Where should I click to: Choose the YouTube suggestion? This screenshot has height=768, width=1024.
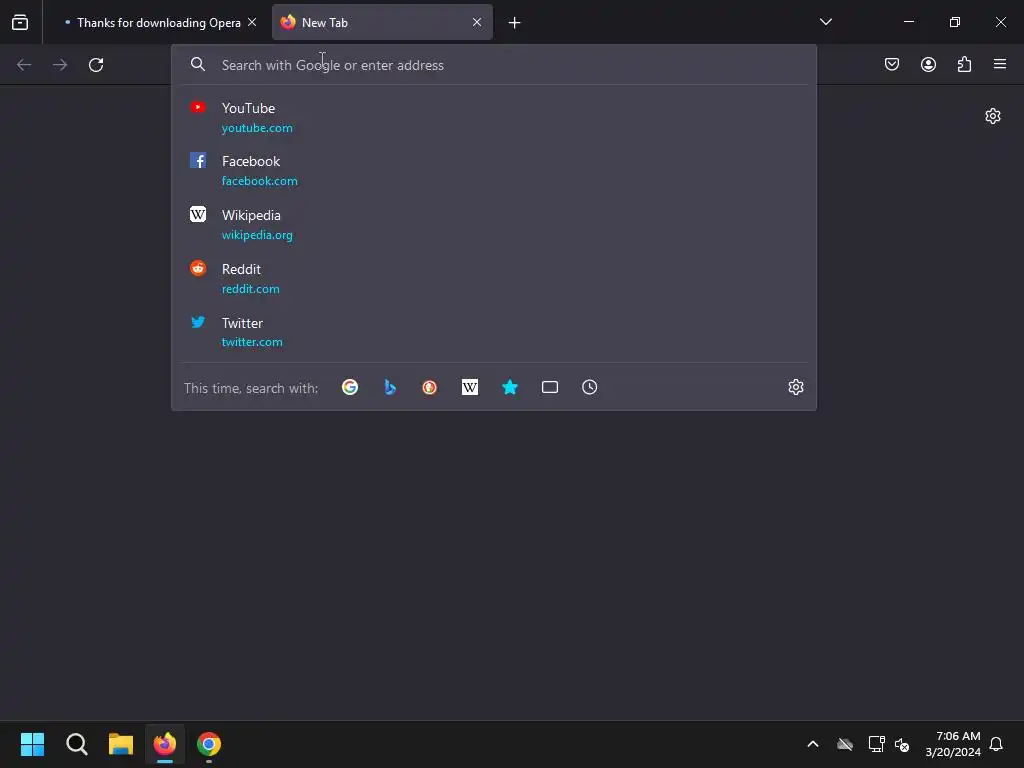[x=494, y=117]
